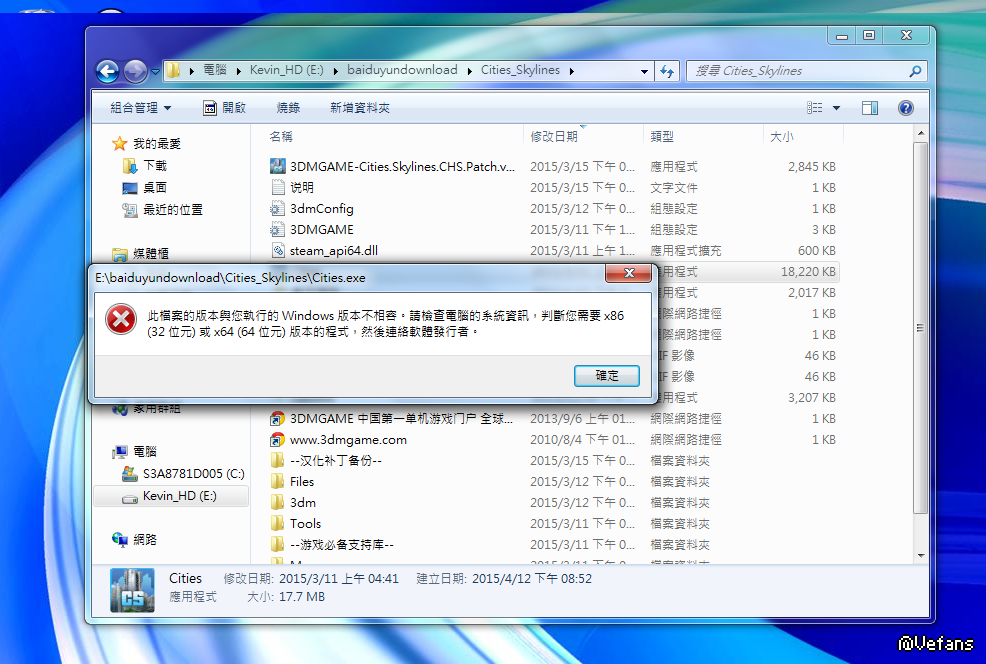Focus the Cities_Skylines search box
Viewport: 986px width, 664px height.
[x=807, y=71]
